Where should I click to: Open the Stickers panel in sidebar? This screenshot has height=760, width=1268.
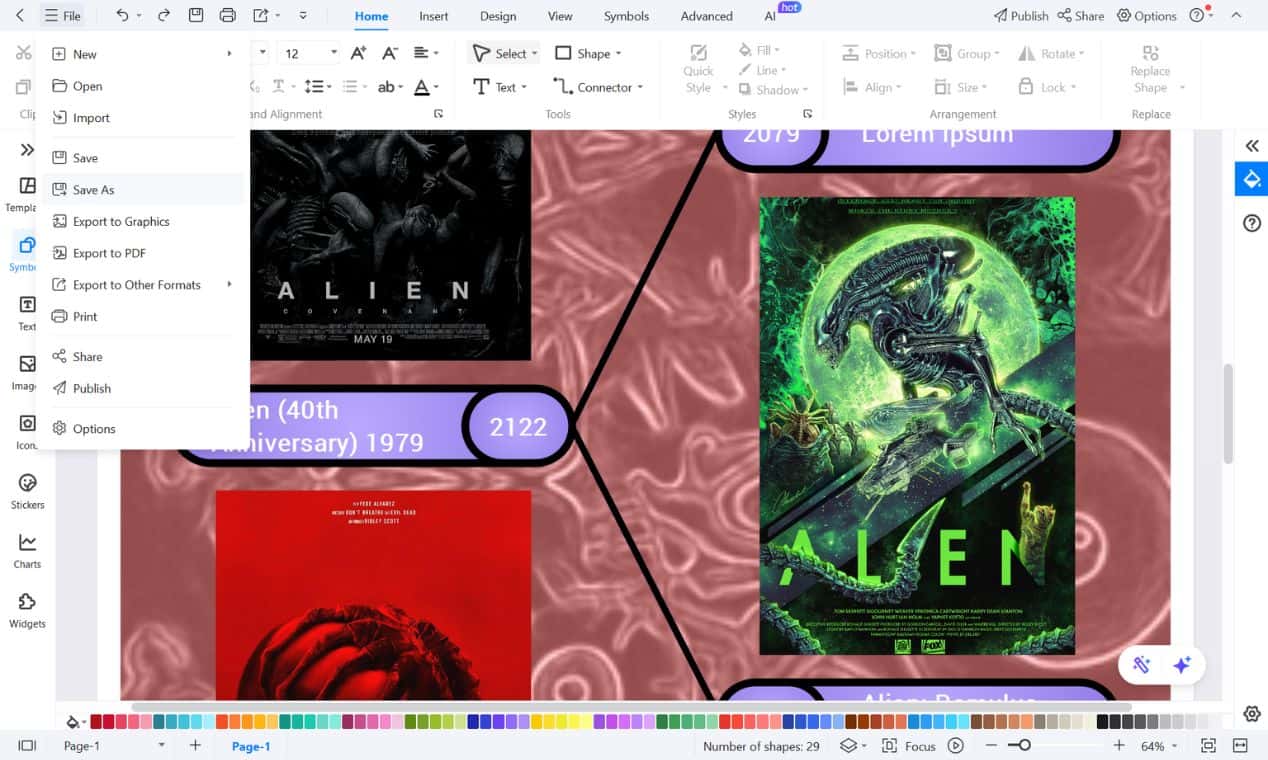pyautogui.click(x=27, y=491)
